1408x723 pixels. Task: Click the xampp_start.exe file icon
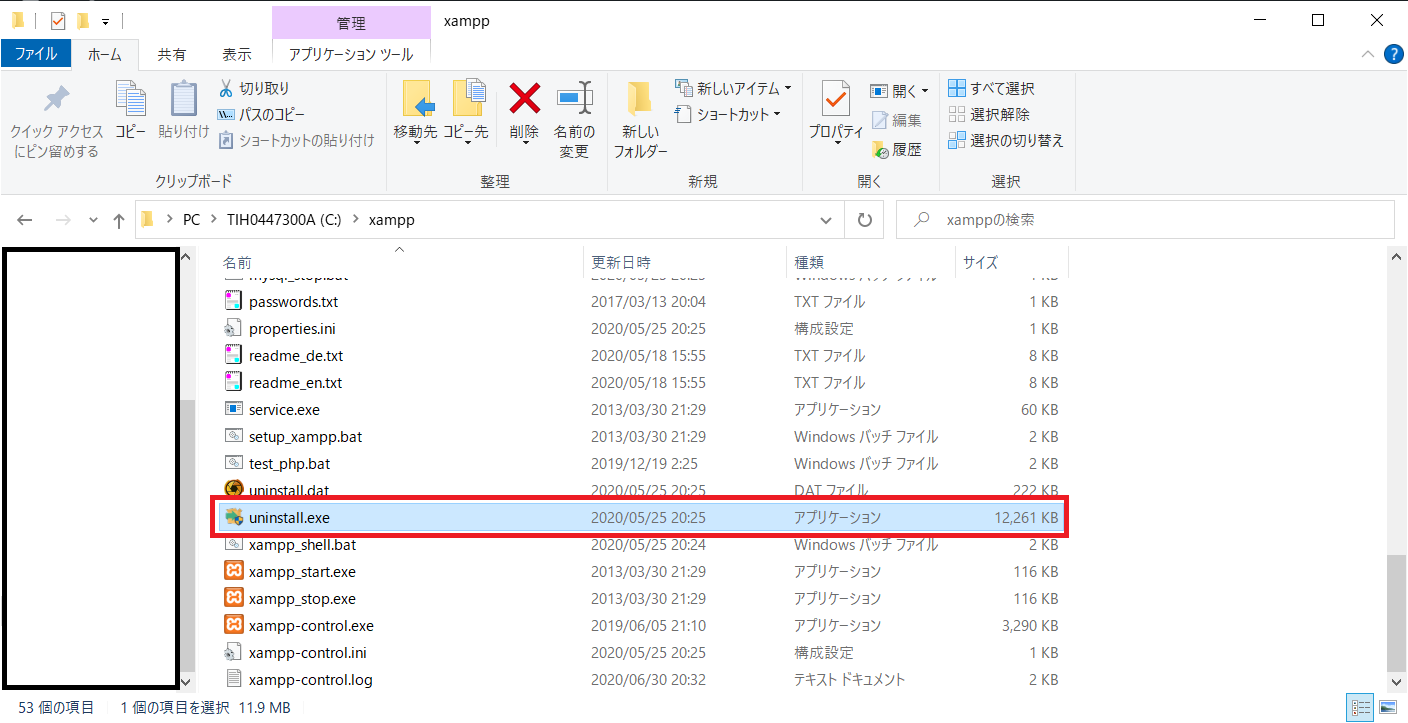(234, 572)
